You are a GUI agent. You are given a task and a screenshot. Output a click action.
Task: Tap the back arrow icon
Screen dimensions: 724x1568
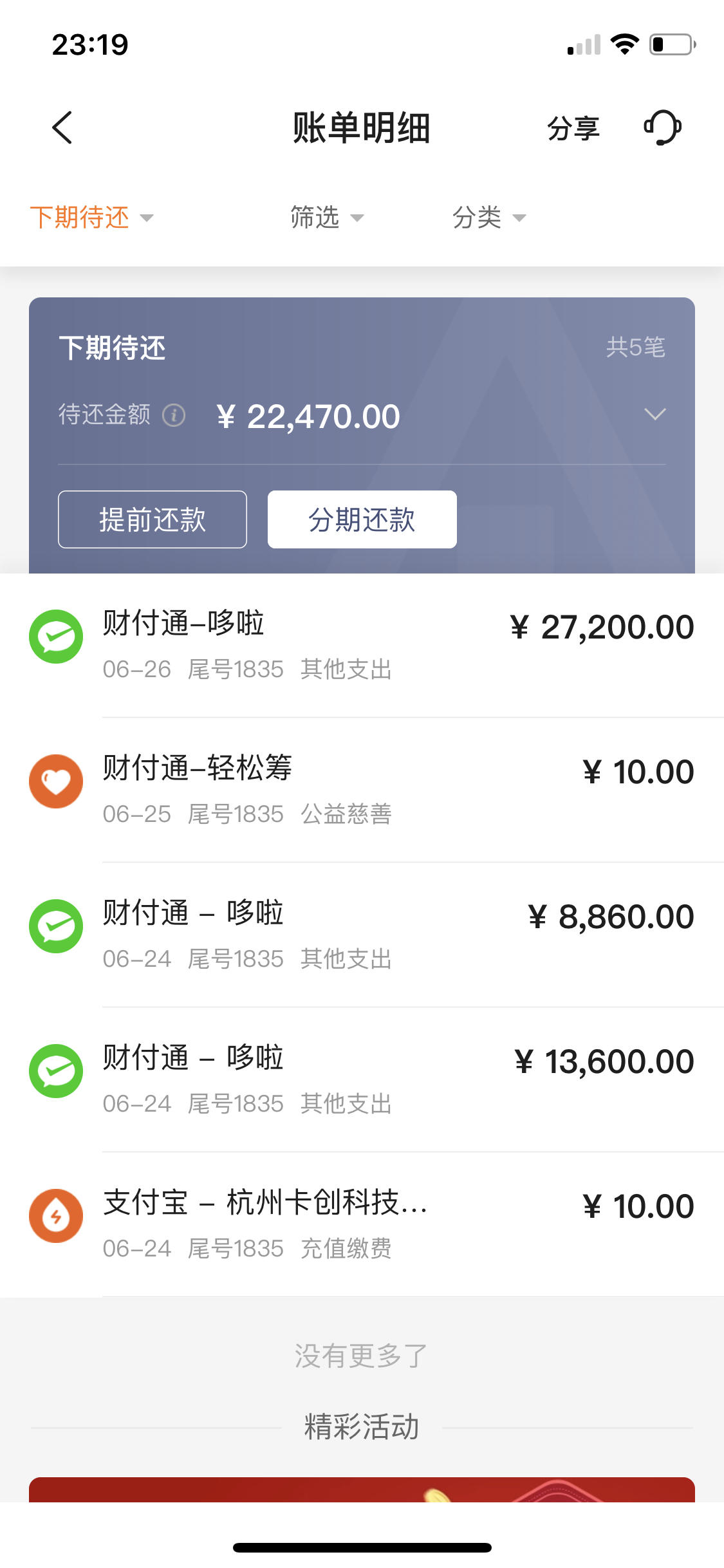pyautogui.click(x=62, y=127)
